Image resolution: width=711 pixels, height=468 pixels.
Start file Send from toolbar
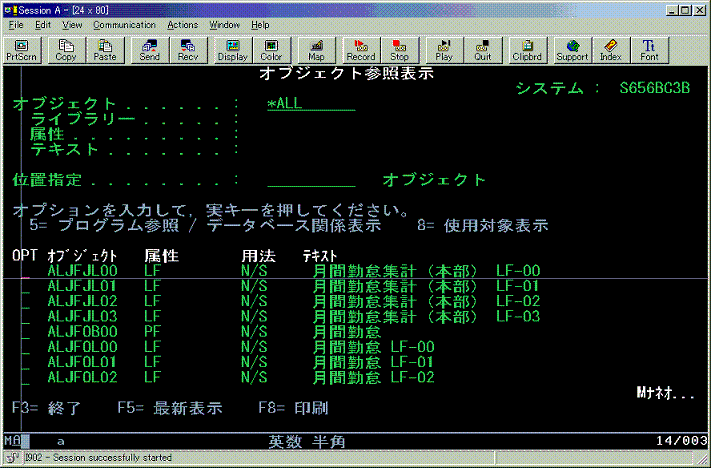[149, 50]
